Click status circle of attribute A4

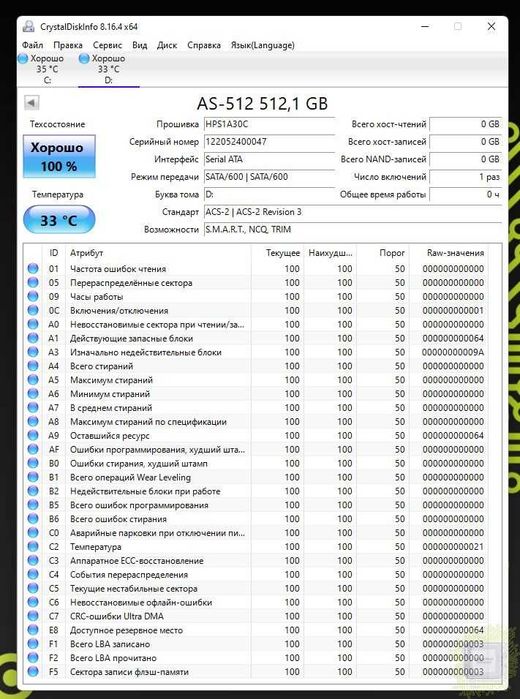33,366
